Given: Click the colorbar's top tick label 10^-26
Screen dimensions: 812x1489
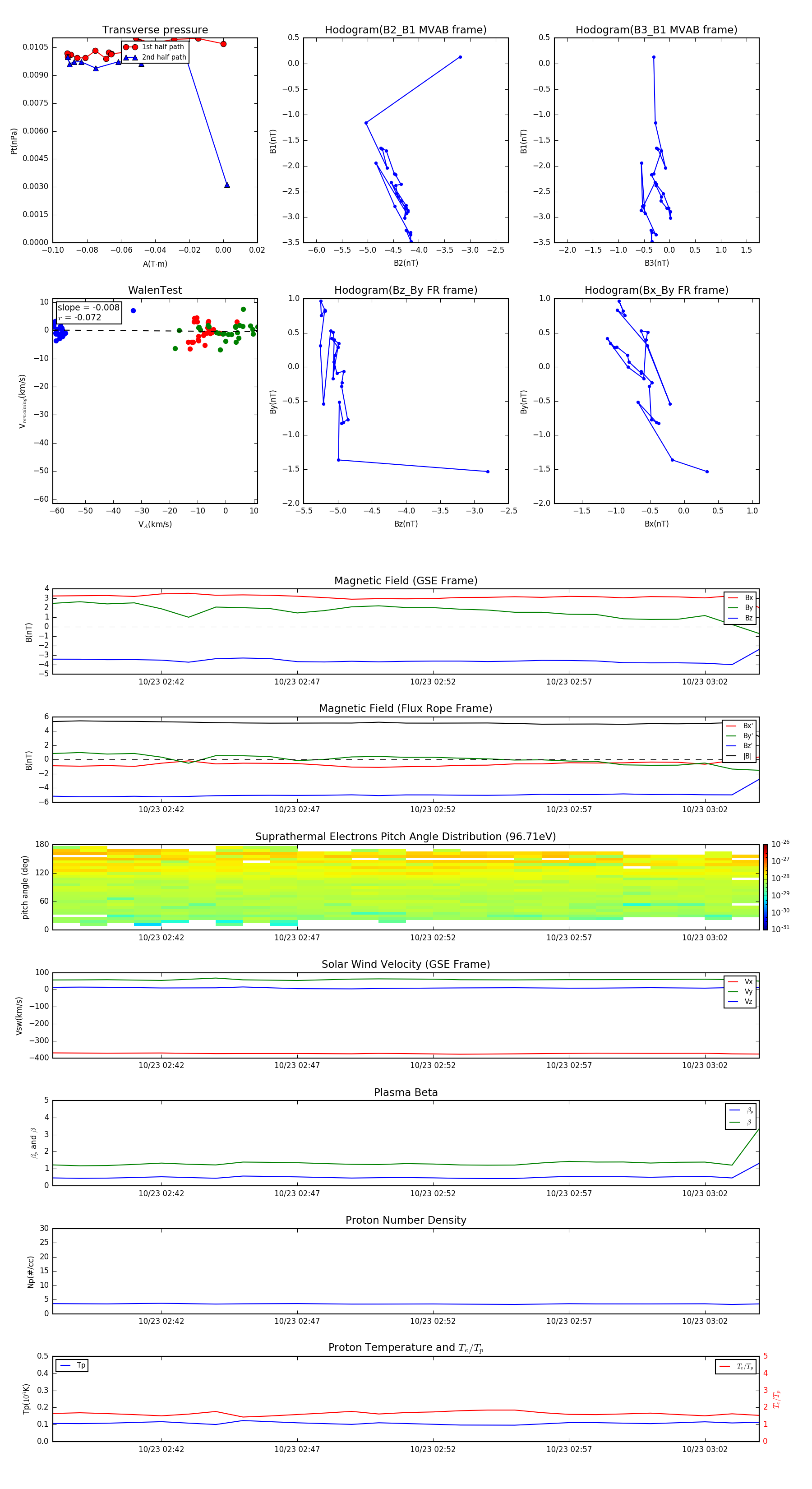Looking at the screenshot, I should click(x=780, y=844).
